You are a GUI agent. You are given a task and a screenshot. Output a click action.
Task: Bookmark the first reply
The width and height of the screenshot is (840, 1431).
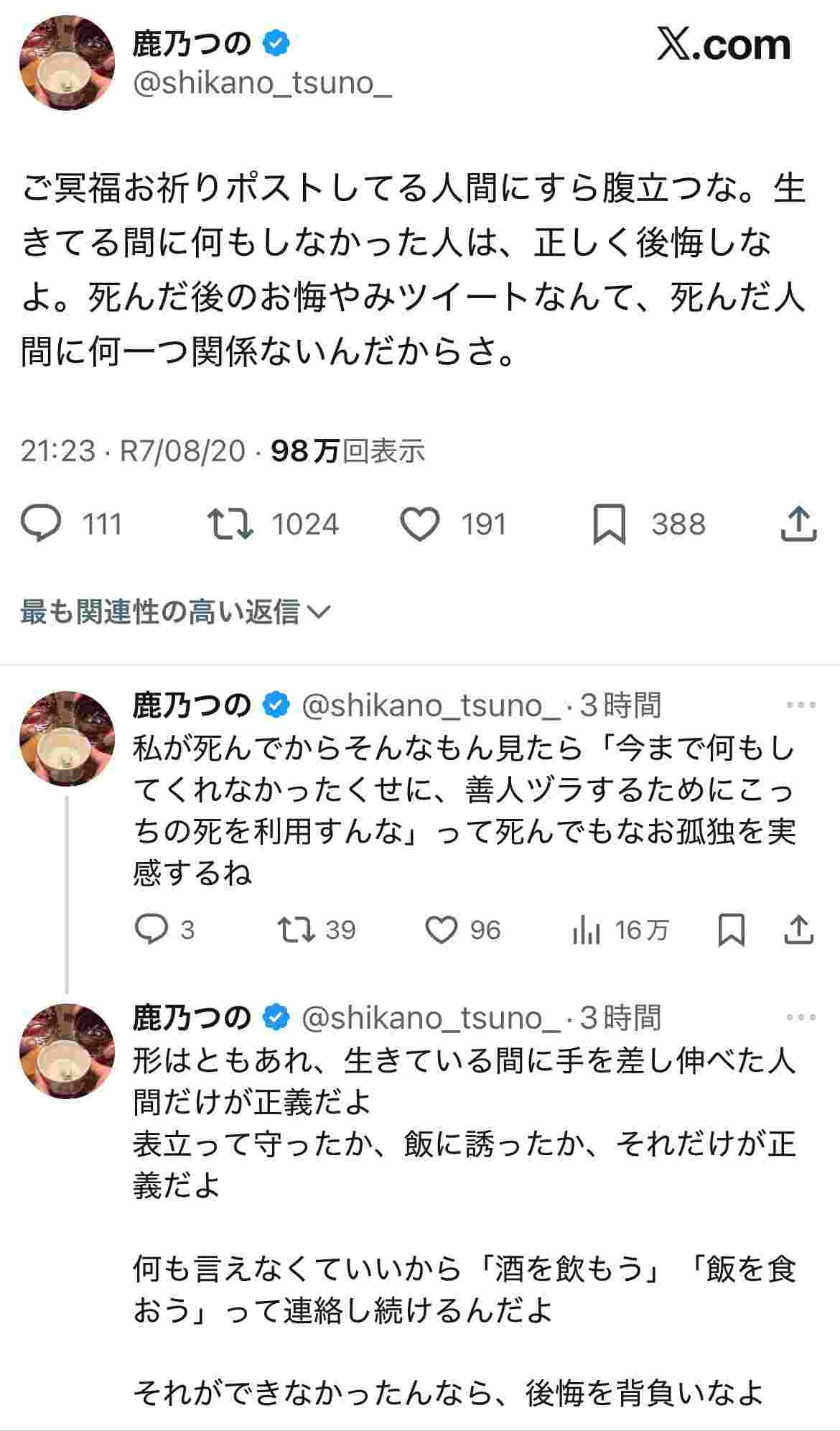(732, 930)
